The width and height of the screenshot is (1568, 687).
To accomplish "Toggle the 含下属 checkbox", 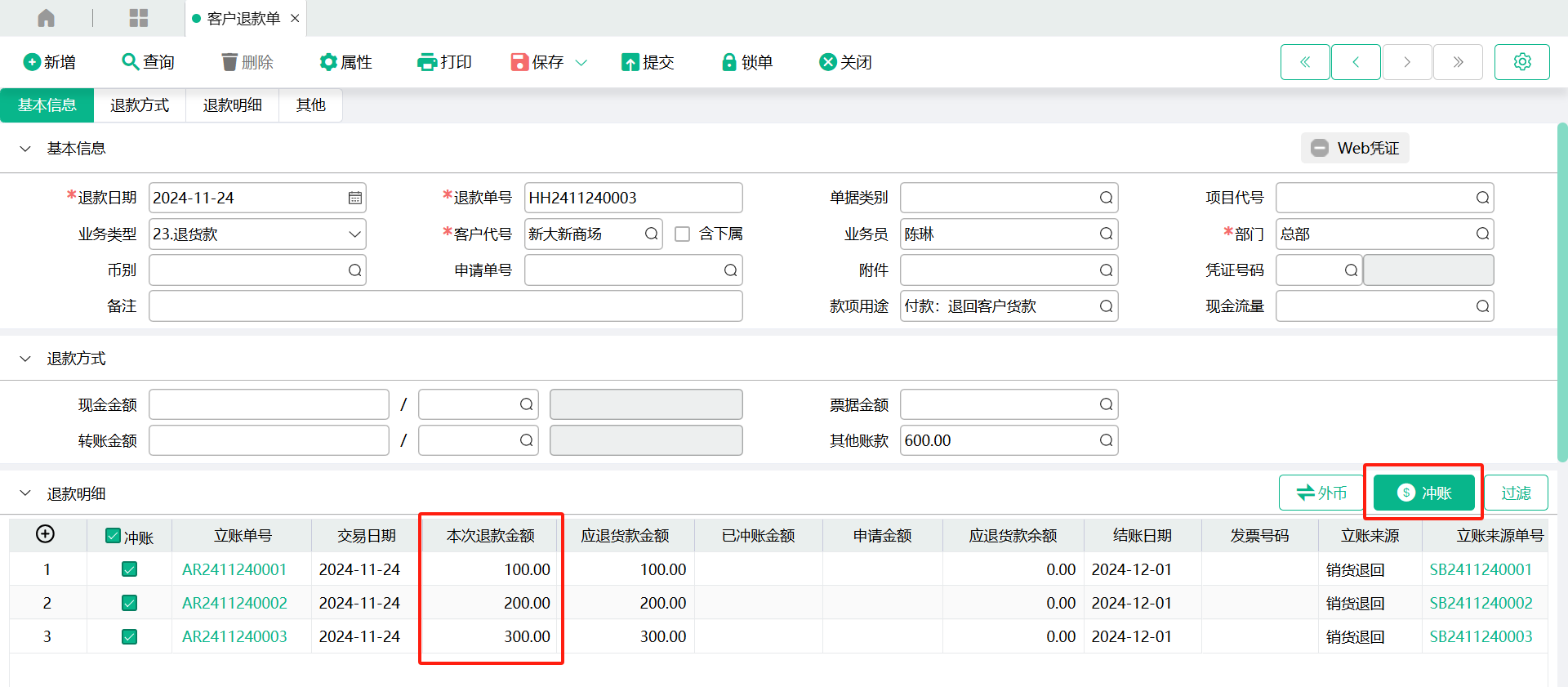I will tap(683, 234).
